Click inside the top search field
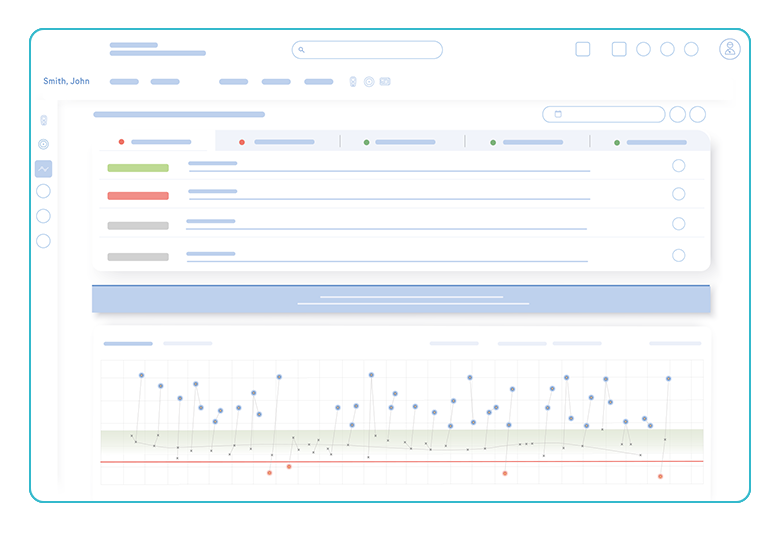This screenshot has height=535, width=781. point(367,50)
